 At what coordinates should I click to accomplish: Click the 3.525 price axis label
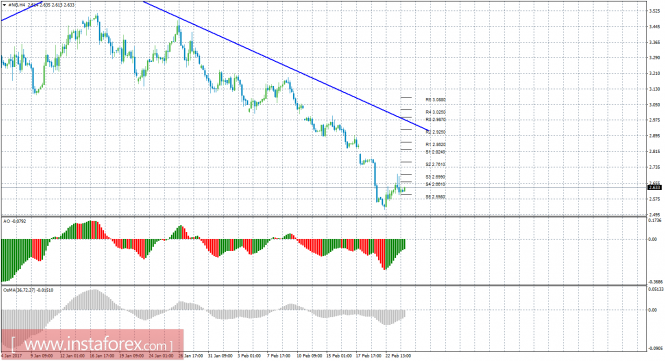pos(654,11)
